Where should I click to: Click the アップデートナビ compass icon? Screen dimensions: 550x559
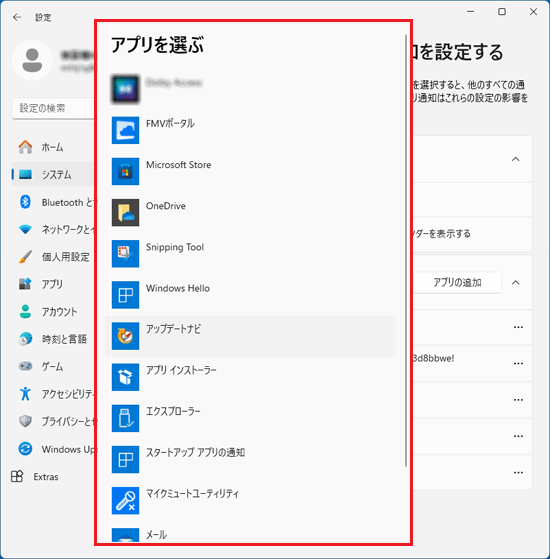click(125, 336)
